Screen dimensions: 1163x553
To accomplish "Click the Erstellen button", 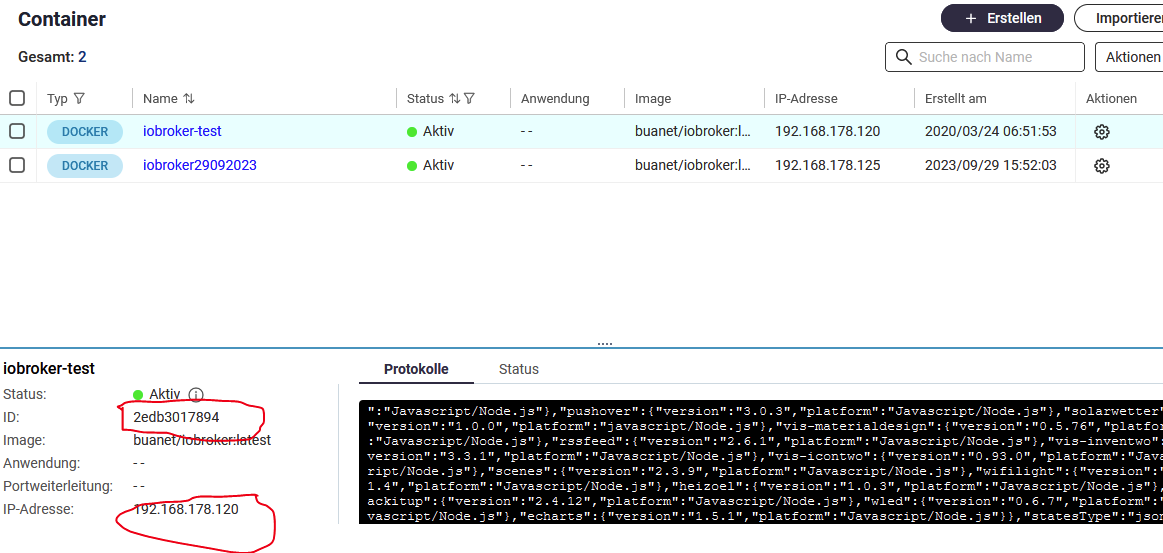I will coord(1003,19).
